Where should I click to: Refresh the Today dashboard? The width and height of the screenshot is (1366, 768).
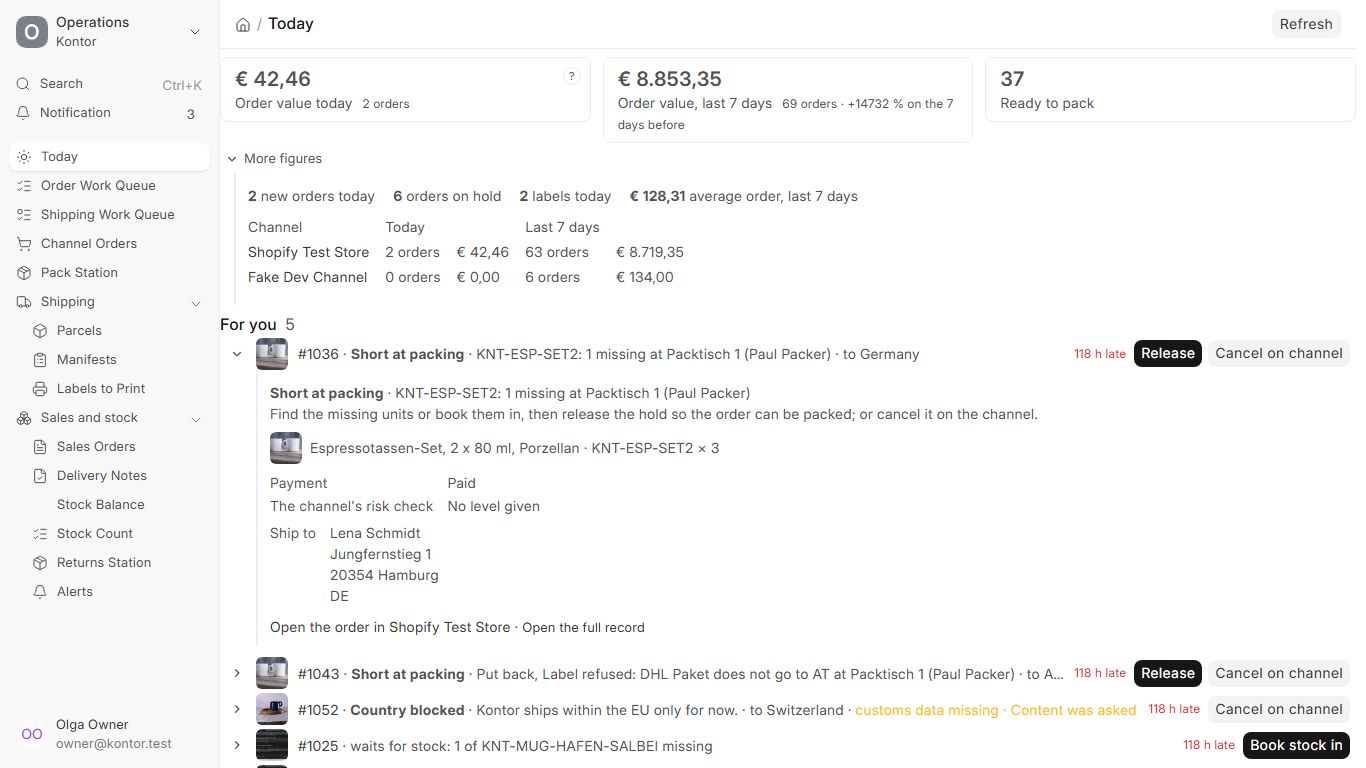click(1306, 24)
